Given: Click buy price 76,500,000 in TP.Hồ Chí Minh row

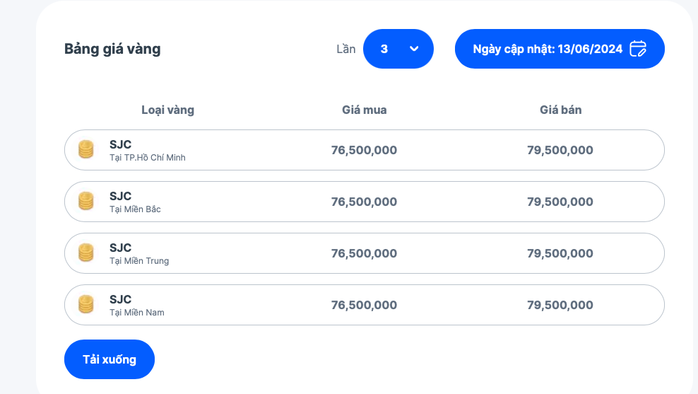Looking at the screenshot, I should [364, 150].
